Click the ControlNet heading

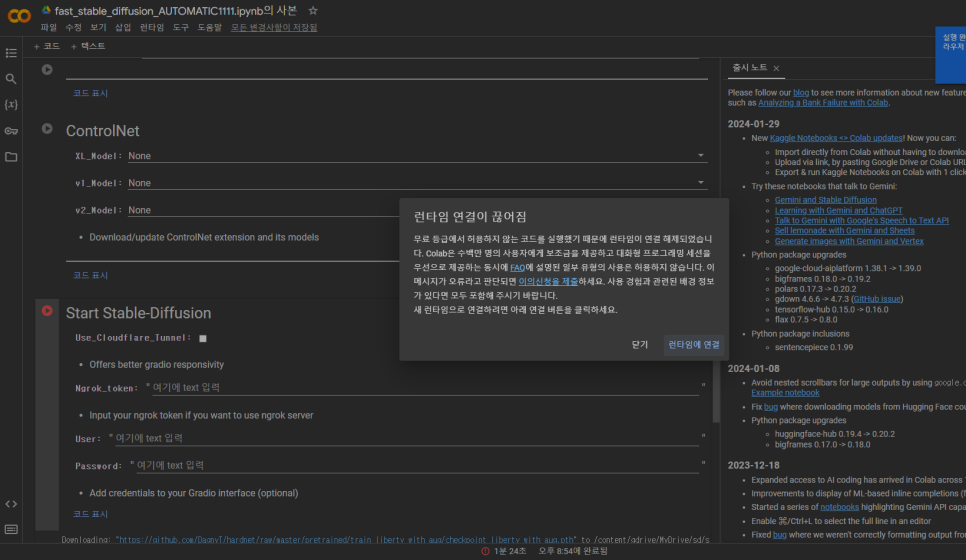[x=102, y=131]
